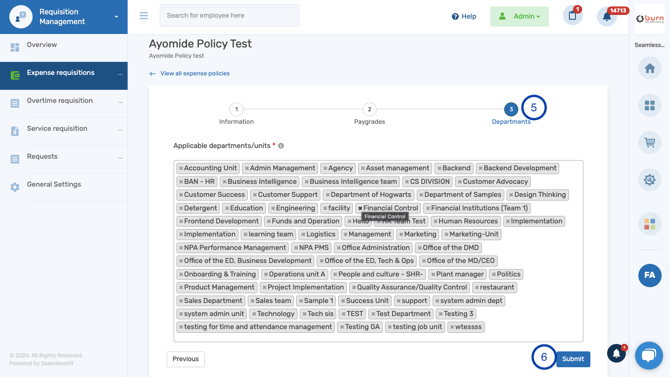Remove the Financial Control tag
Screen dimensions: 670x377
360,208
